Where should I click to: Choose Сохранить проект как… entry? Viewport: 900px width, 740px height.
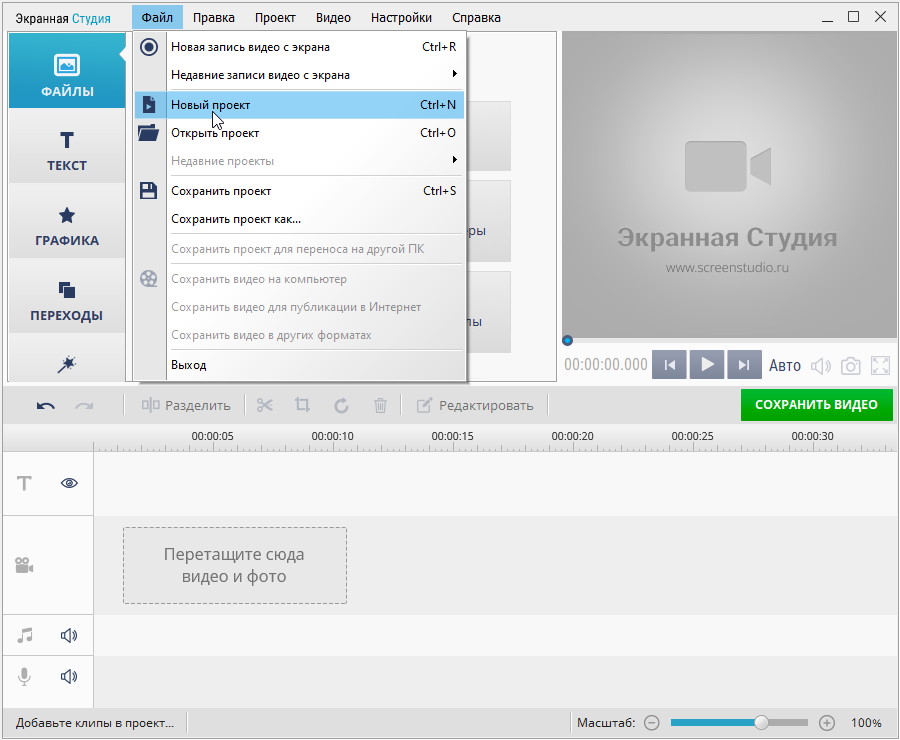(x=299, y=219)
